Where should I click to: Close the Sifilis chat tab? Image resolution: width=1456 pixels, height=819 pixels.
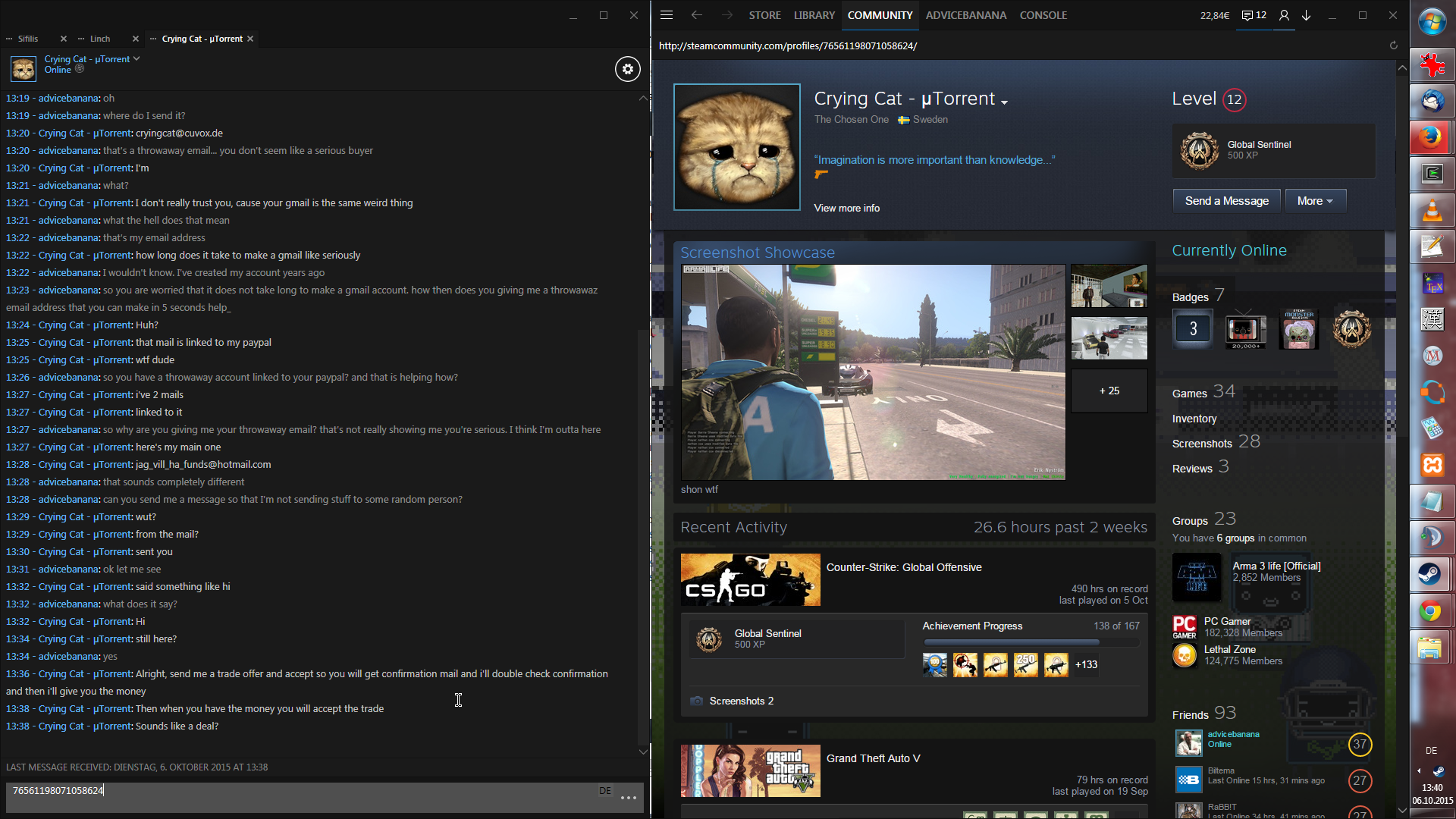coord(64,39)
